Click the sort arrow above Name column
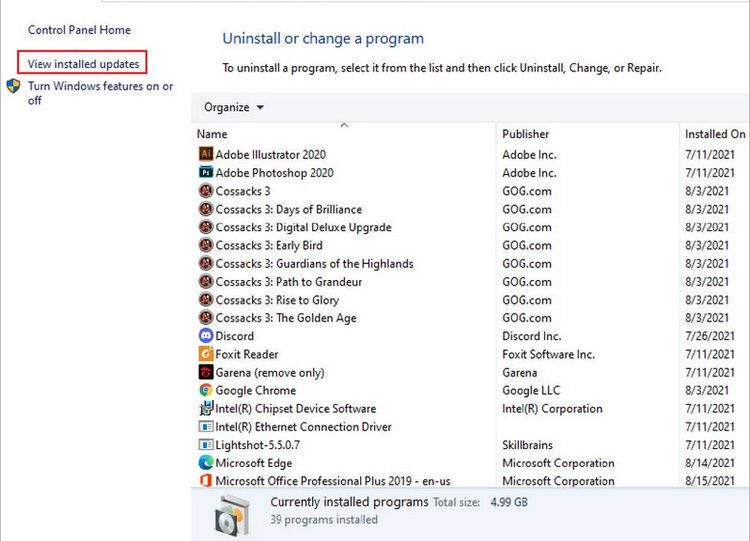This screenshot has width=750, height=541. point(344,125)
